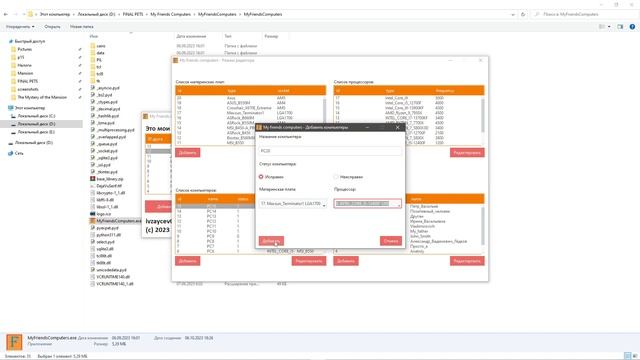Viewport: 640px width, 360px height.
Task: Open the PIL folder in file list
Action: point(99,60)
